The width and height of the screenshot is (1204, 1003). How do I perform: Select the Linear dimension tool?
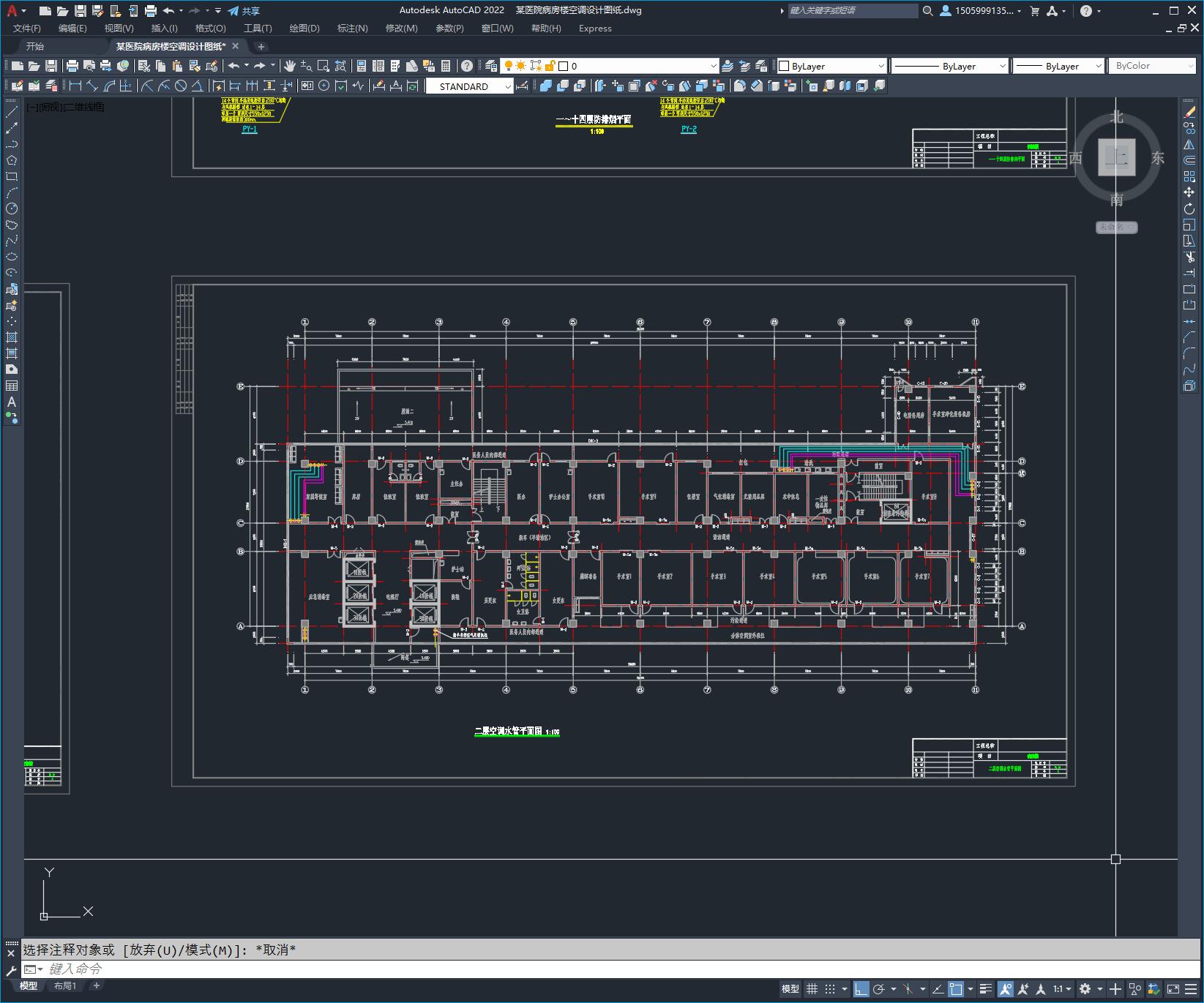pos(75,86)
